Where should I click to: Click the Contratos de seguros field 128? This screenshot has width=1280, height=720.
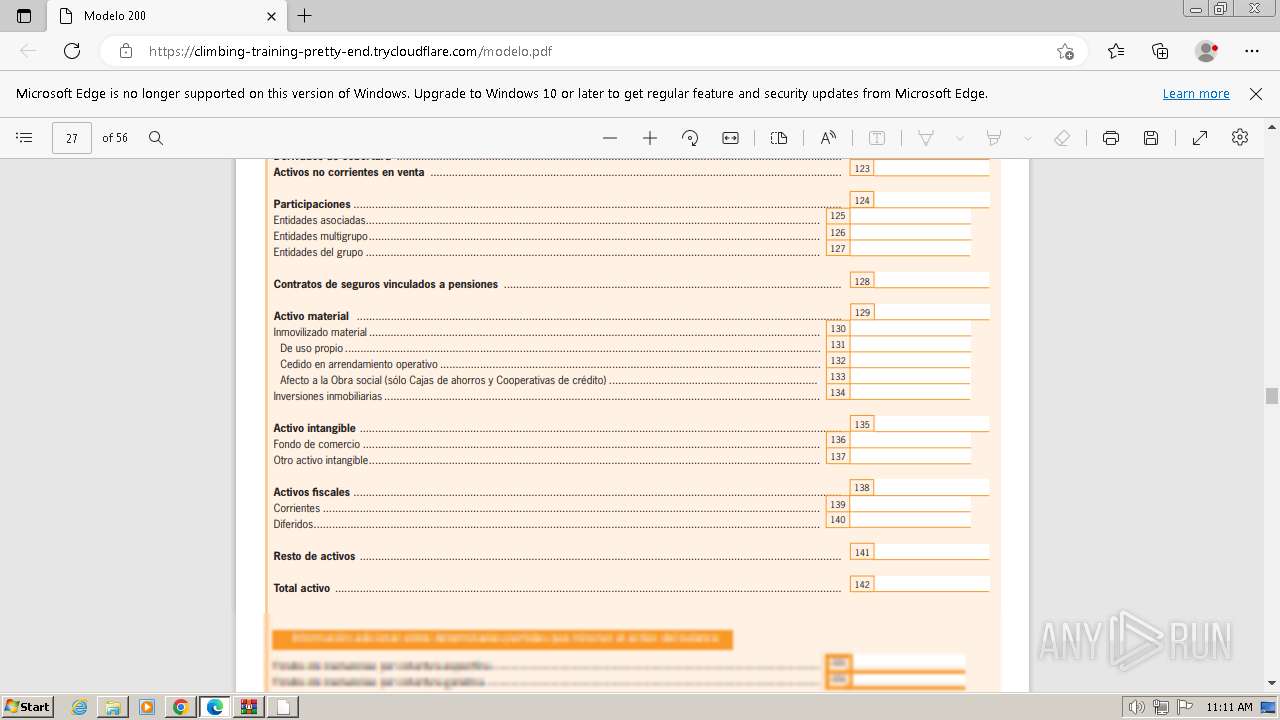pos(931,280)
